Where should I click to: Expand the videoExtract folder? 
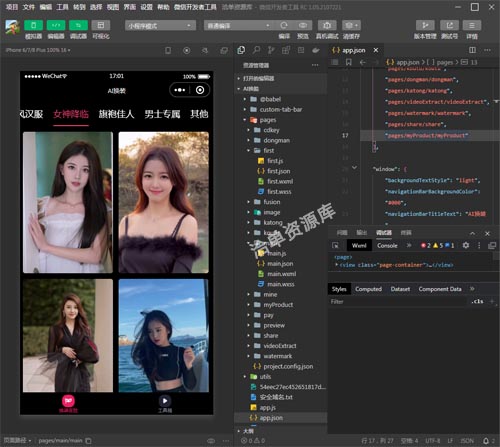coord(281,346)
